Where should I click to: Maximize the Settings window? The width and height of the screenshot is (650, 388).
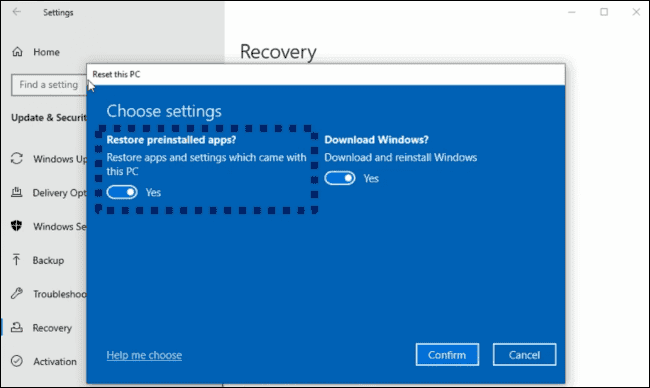[604, 12]
